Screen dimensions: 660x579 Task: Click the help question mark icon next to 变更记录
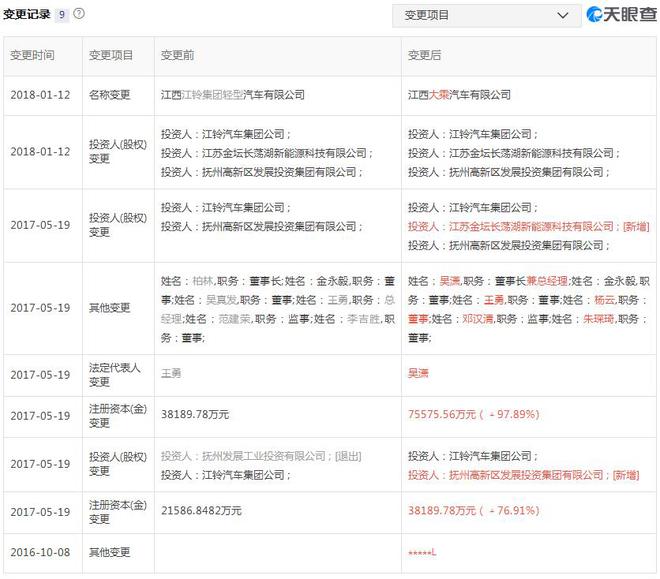tap(79, 14)
